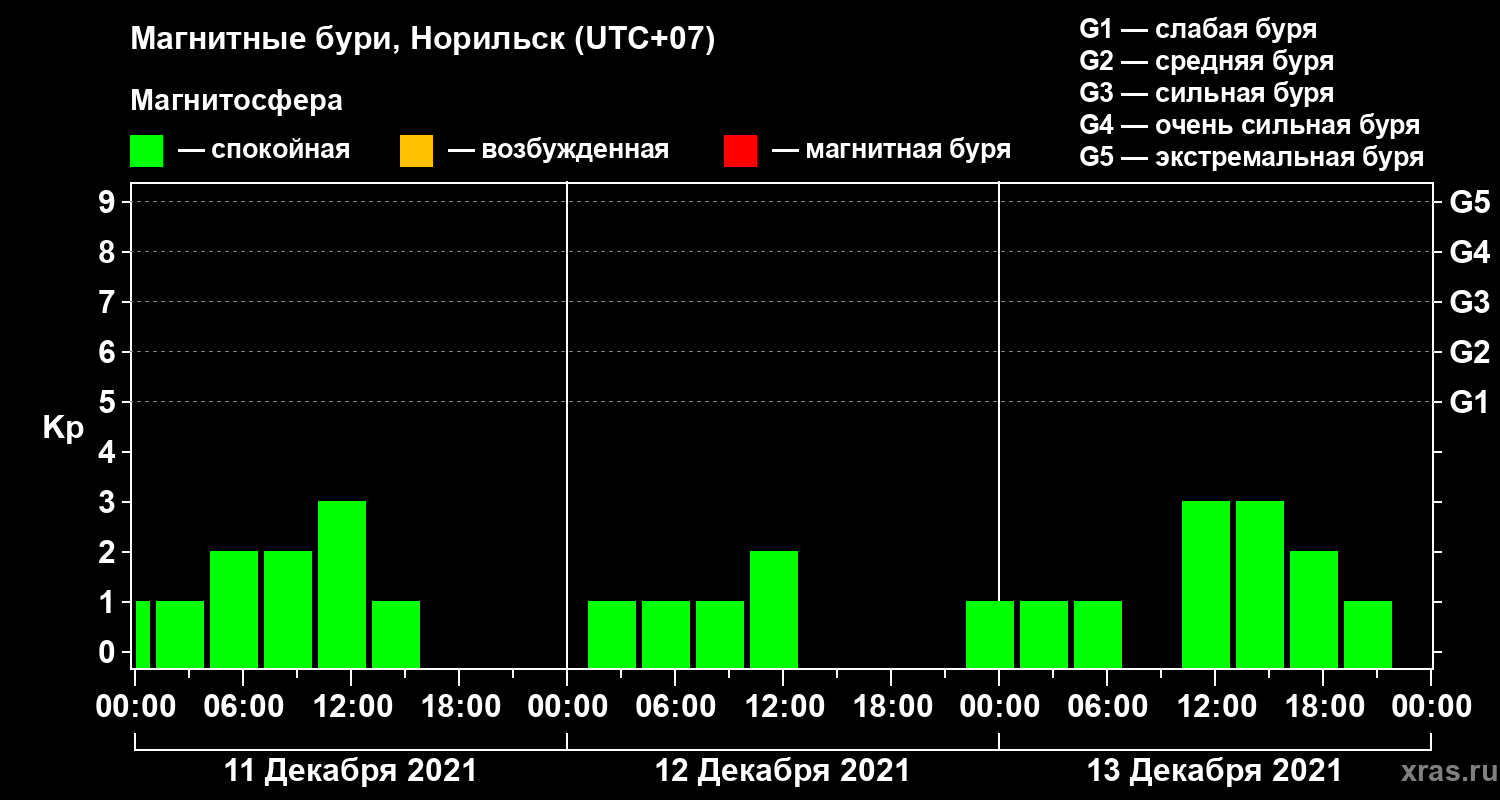Click the 'G2 — средняя буря' legend line
This screenshot has height=800, width=1500.
pos(1207,61)
